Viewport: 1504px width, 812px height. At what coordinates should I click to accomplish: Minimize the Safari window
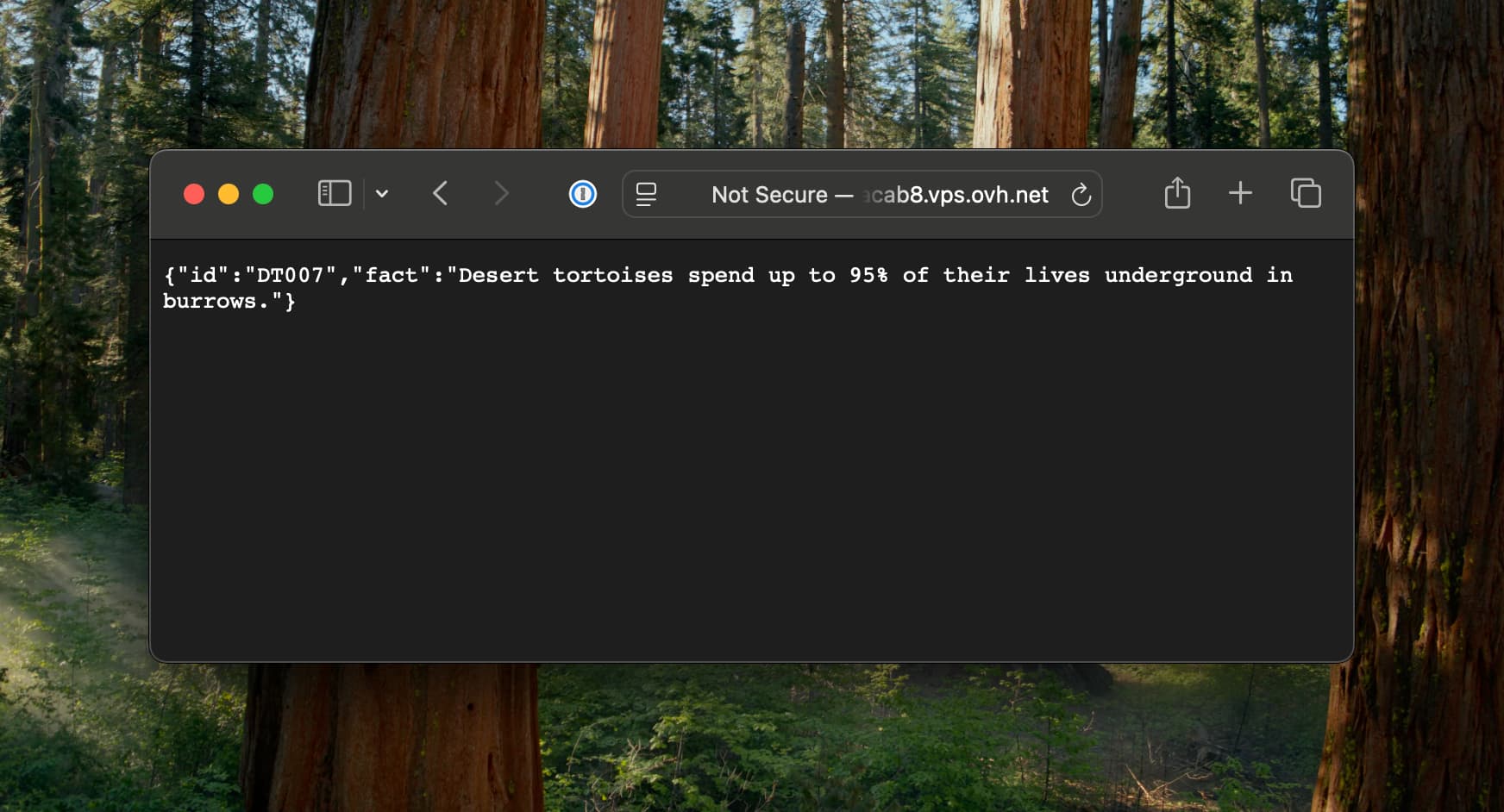pyautogui.click(x=229, y=195)
